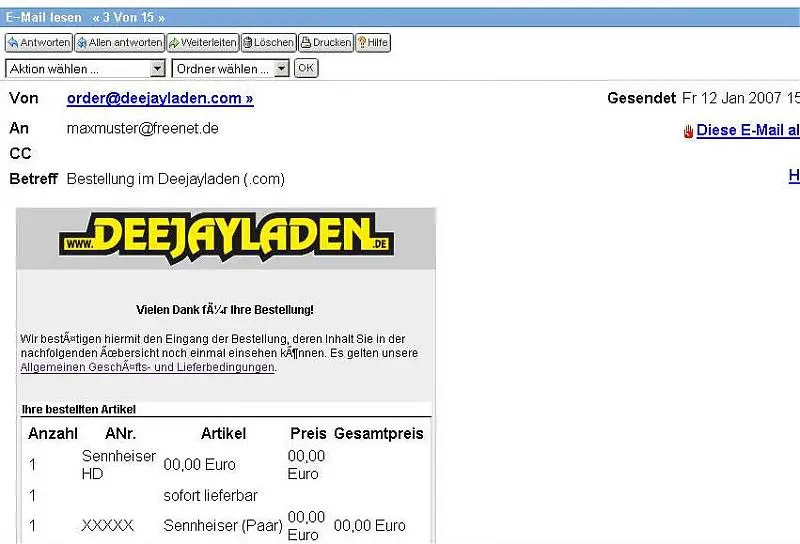Screen dimensions: 800x544
Task: Click the truncated 'H' link on the right
Action: pos(794,176)
